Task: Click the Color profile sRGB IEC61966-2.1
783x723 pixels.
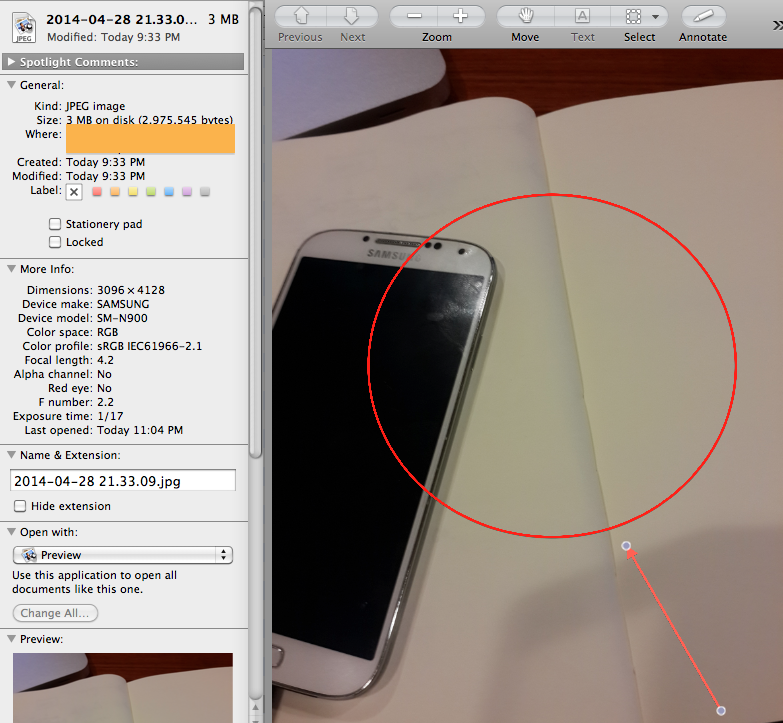Action: coord(149,346)
